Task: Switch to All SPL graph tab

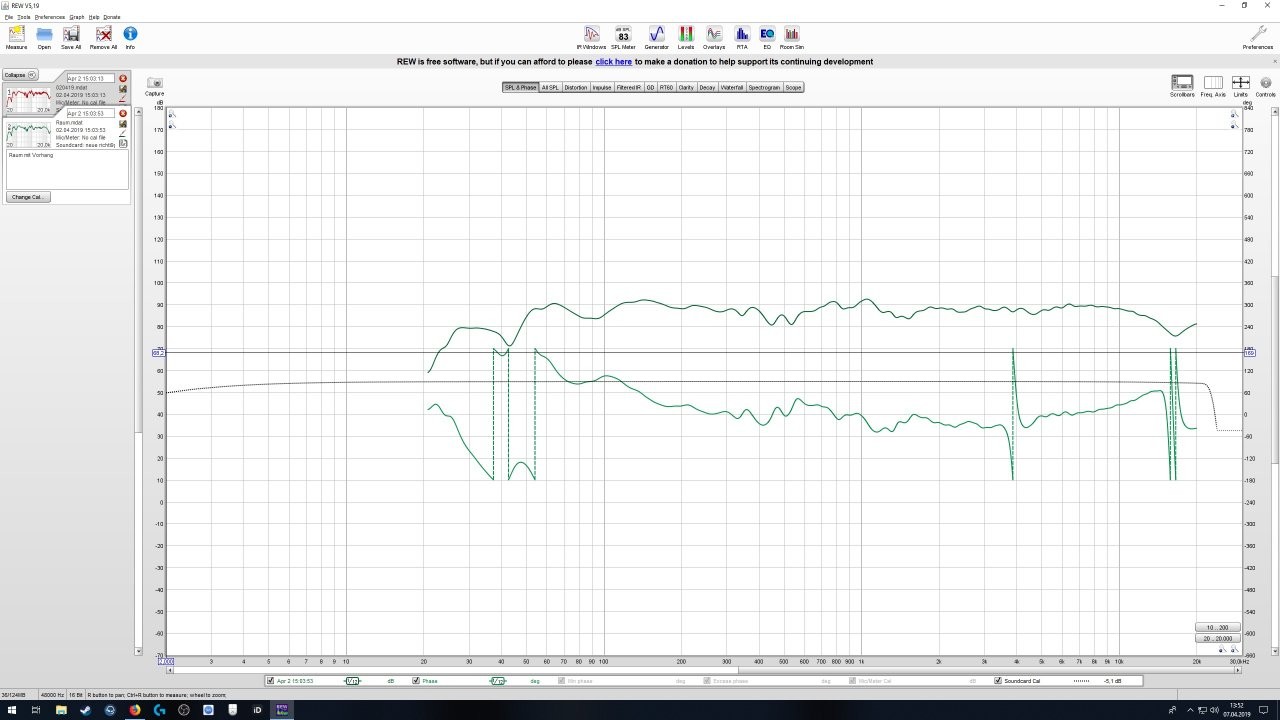Action: (x=550, y=87)
